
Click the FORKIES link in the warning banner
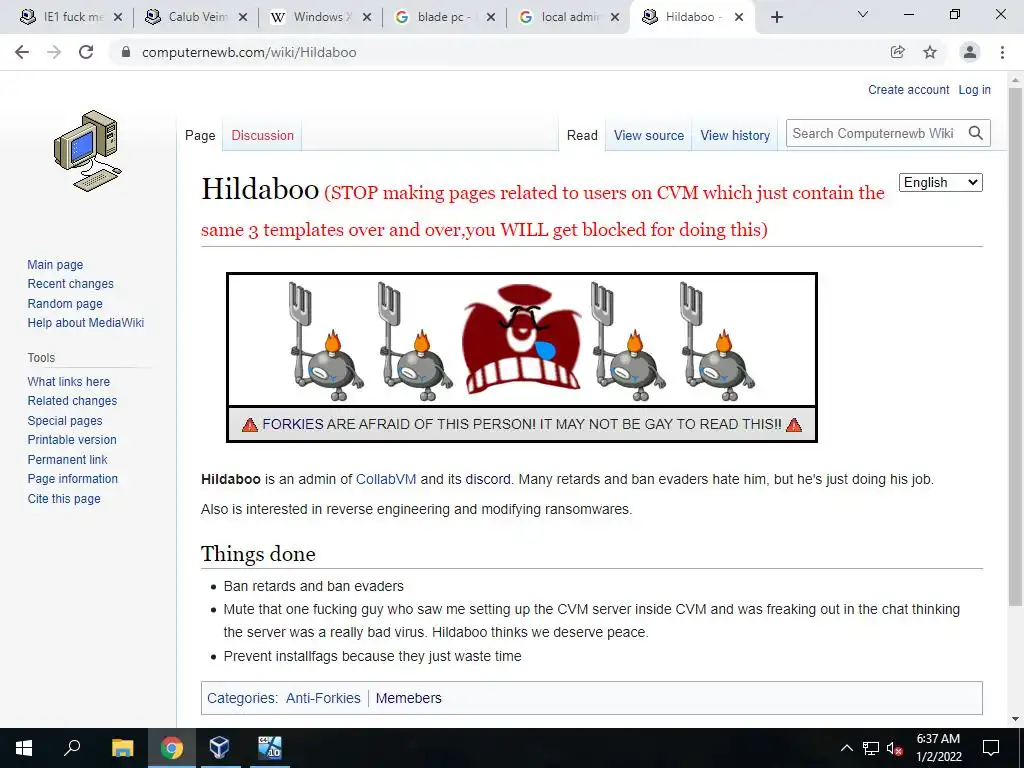[293, 424]
